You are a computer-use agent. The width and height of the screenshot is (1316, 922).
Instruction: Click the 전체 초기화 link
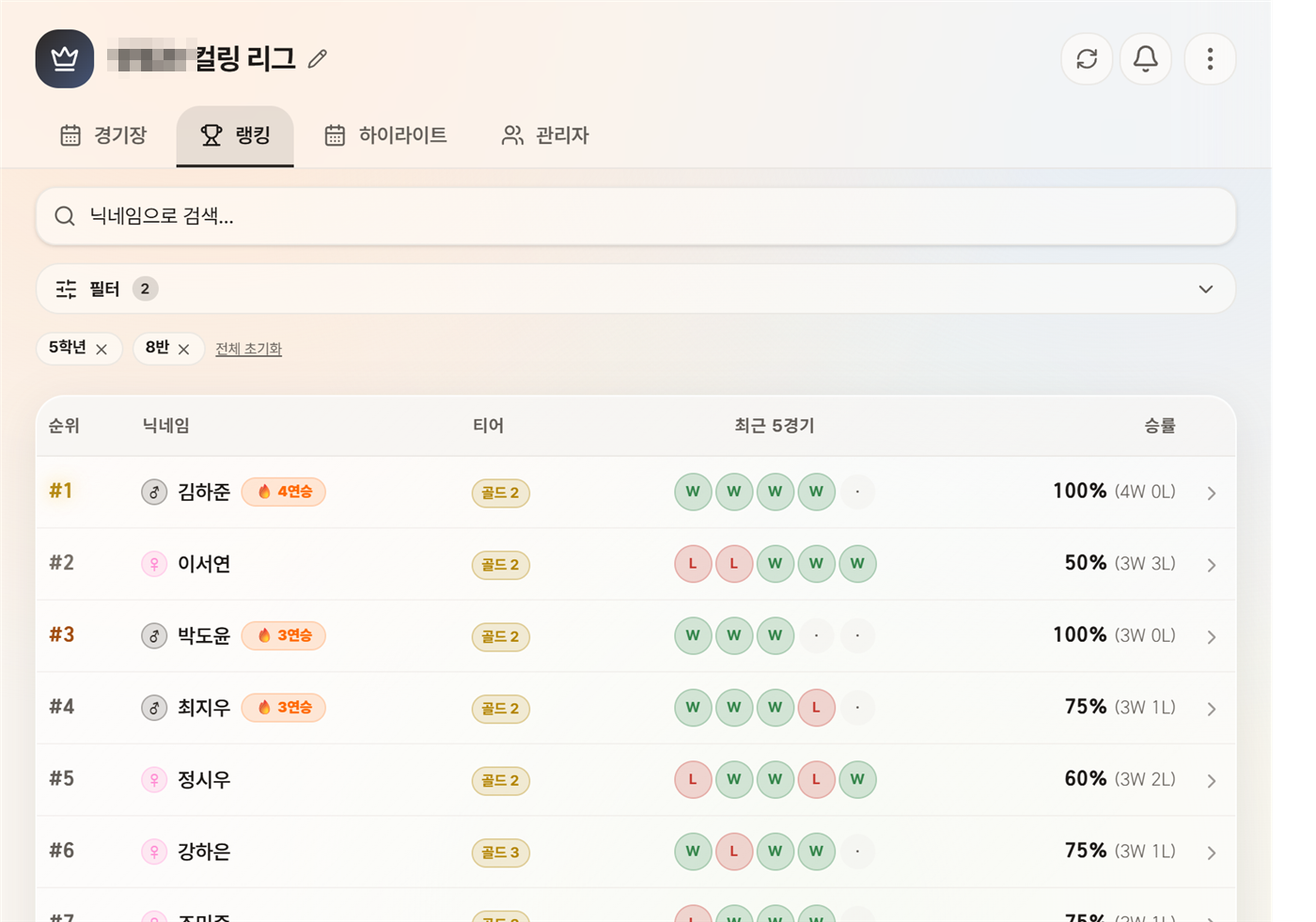(248, 349)
